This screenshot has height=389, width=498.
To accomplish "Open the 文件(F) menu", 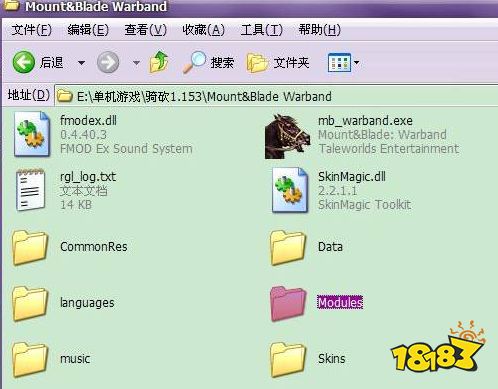I will click(31, 30).
